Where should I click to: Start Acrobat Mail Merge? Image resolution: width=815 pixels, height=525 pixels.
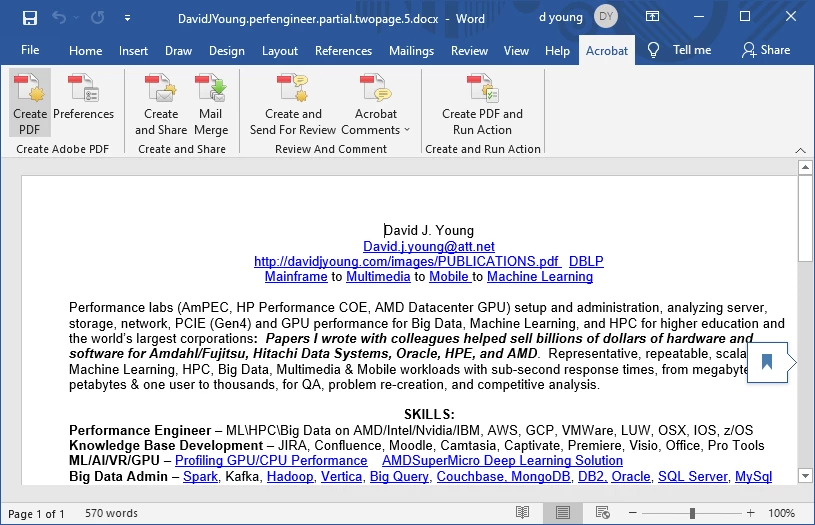[211, 103]
